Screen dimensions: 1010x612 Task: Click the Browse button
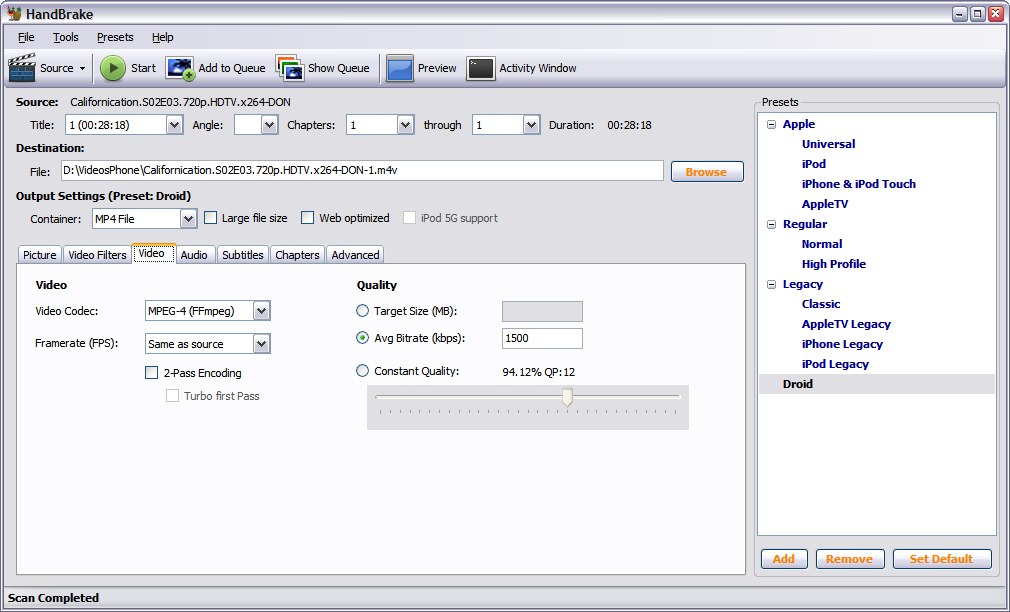(x=707, y=171)
